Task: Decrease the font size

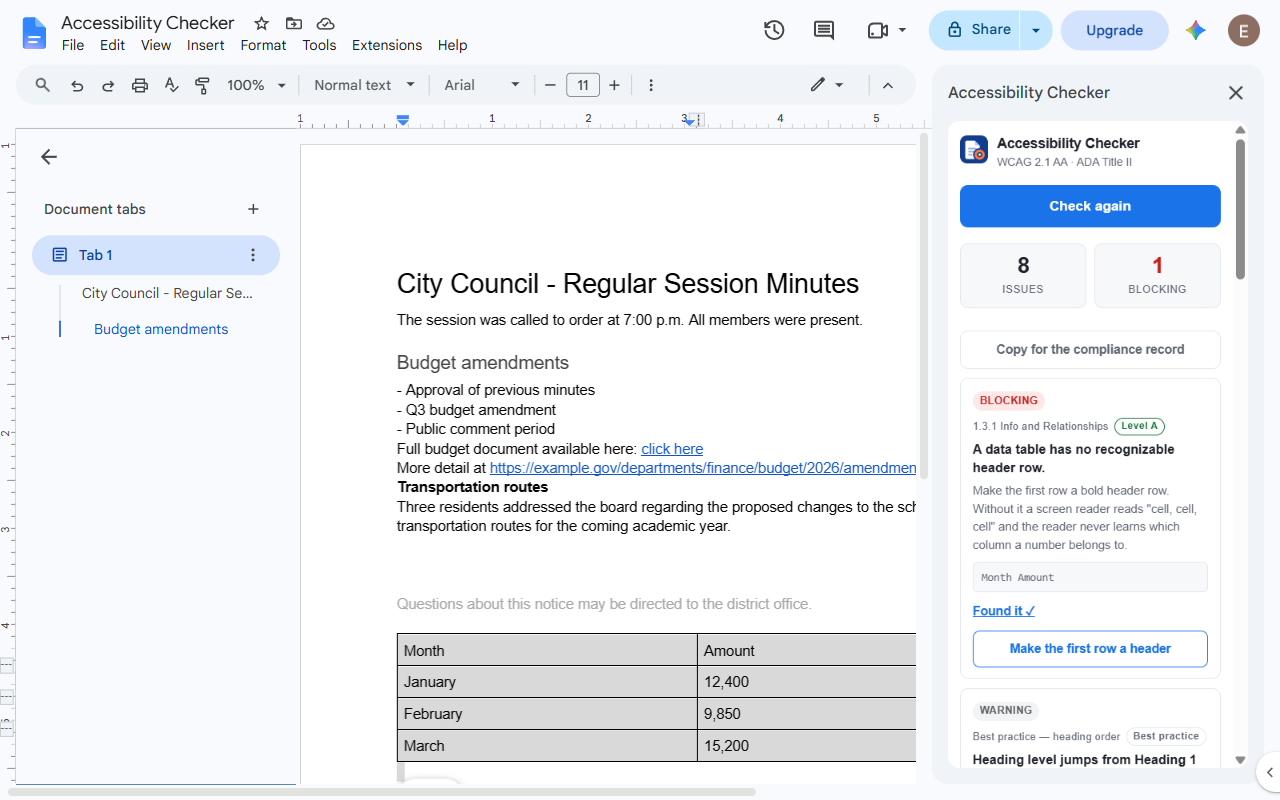Action: [x=550, y=85]
